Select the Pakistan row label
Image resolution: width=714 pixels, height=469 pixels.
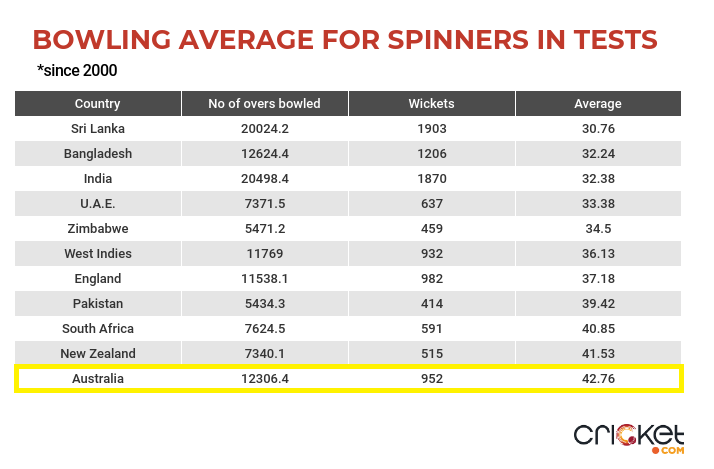click(x=98, y=304)
